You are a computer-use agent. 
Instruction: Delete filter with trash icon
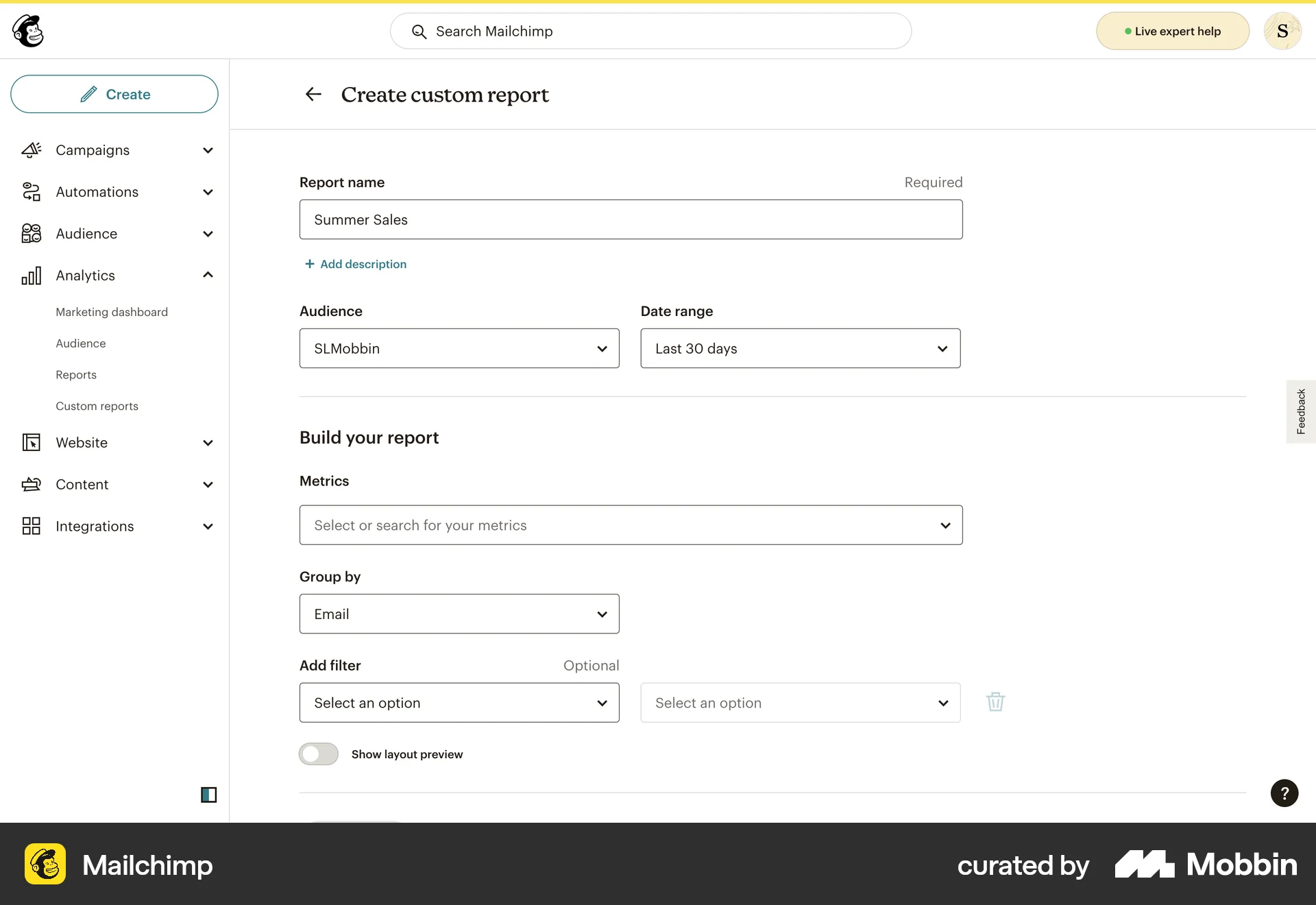click(x=995, y=702)
